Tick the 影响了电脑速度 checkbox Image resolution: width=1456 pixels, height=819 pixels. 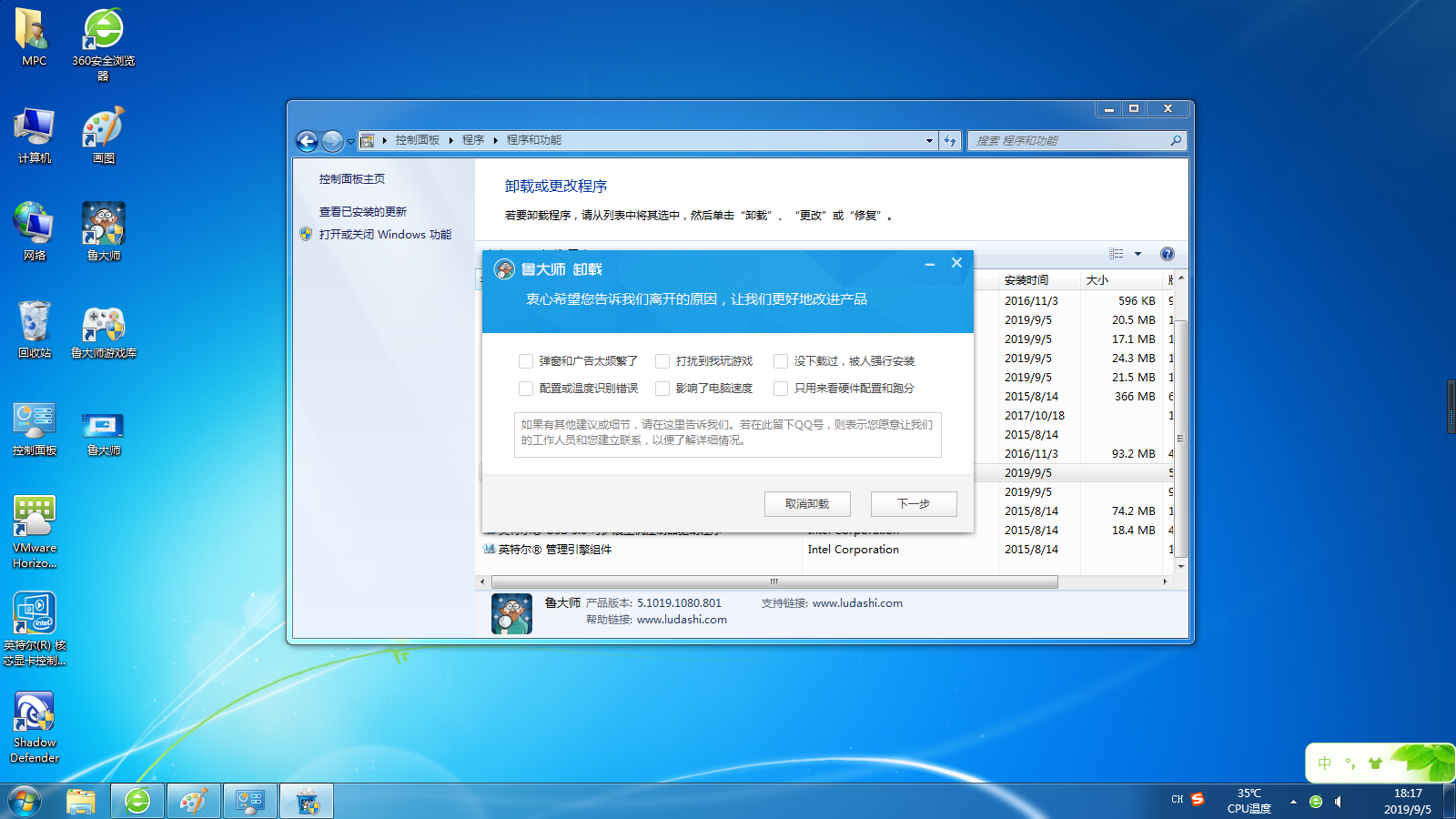tap(662, 389)
